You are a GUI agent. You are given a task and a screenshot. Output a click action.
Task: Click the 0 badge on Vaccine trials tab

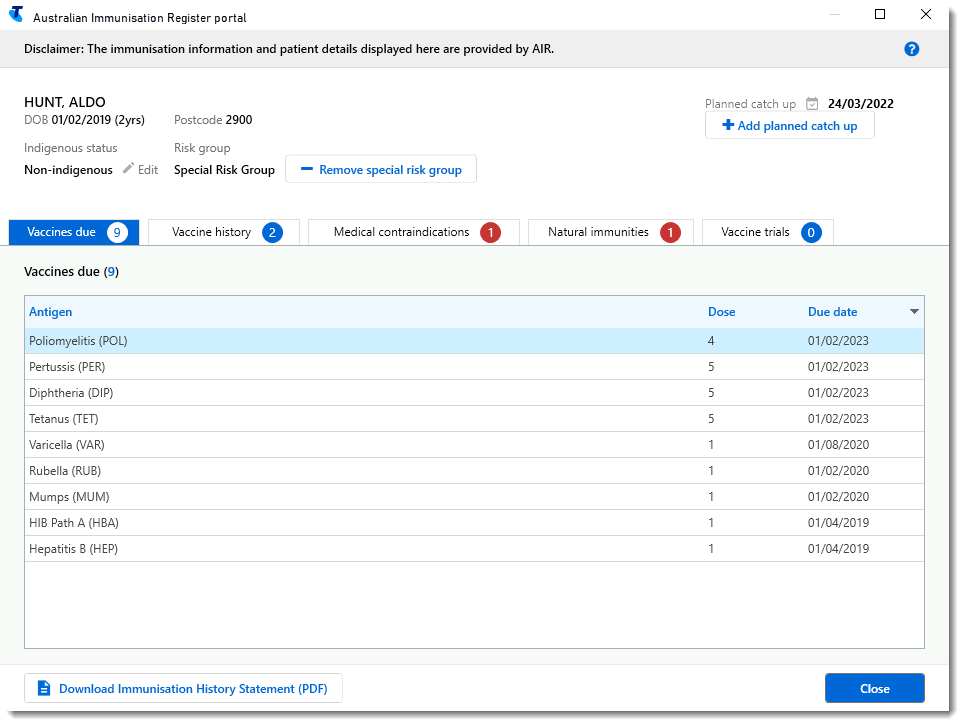point(811,232)
